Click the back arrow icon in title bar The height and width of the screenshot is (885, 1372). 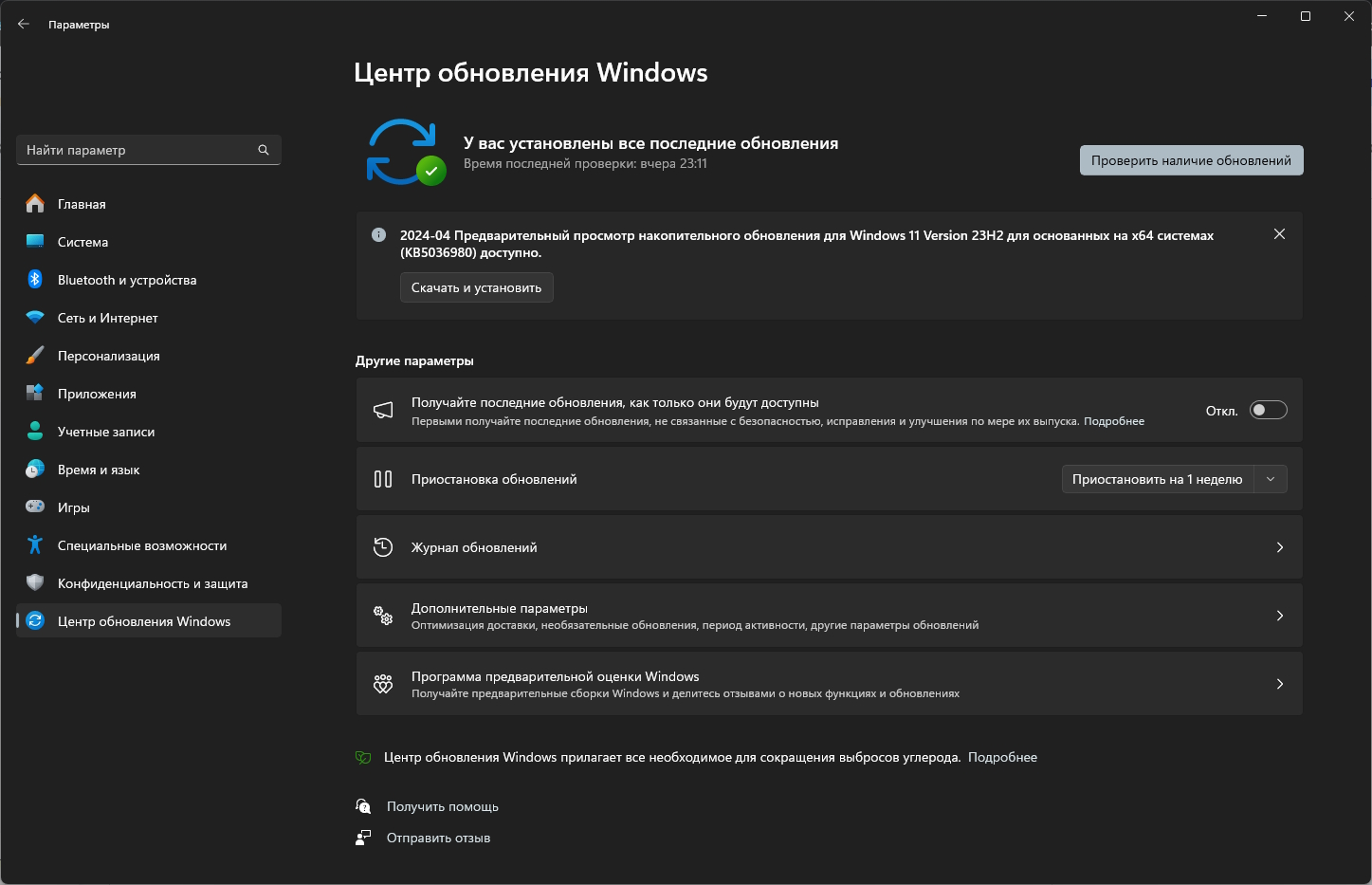24,25
